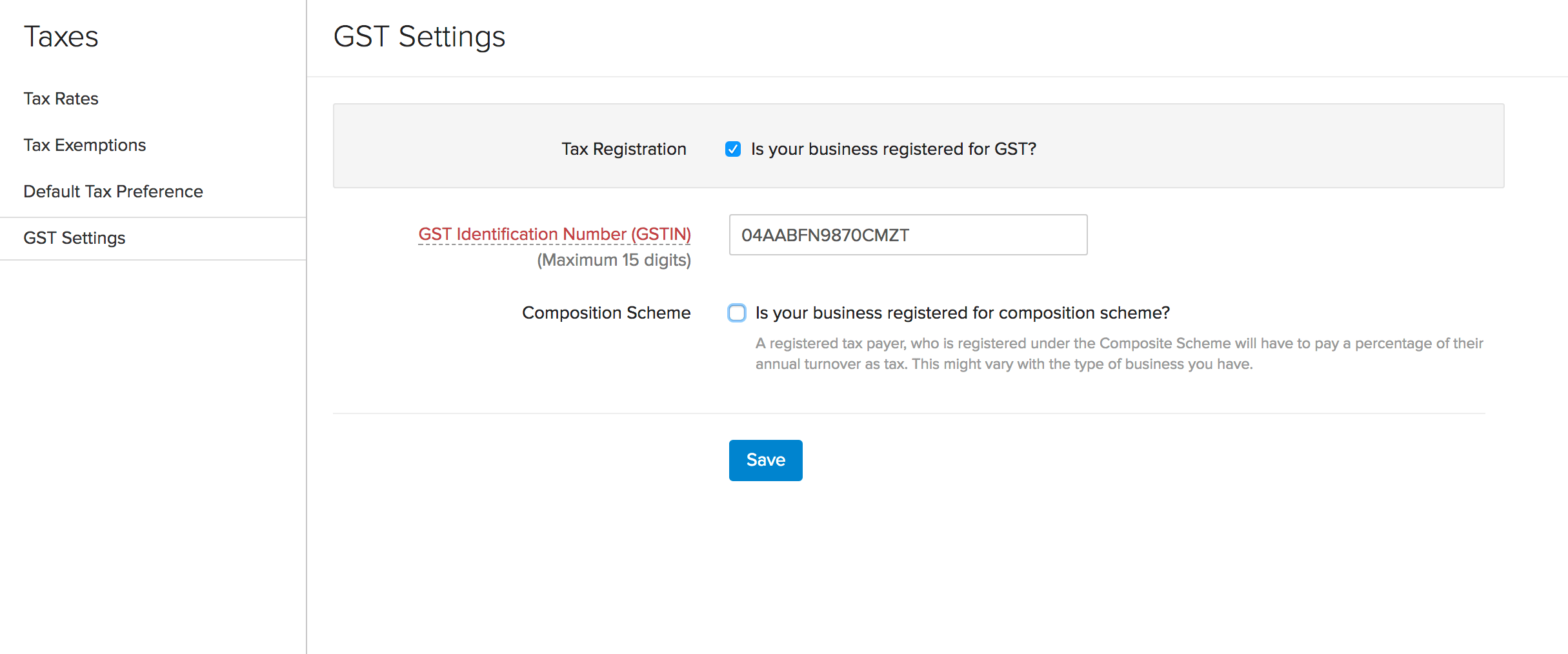The image size is (1568, 654).
Task: Click the composition scheme question label text
Action: [x=962, y=313]
